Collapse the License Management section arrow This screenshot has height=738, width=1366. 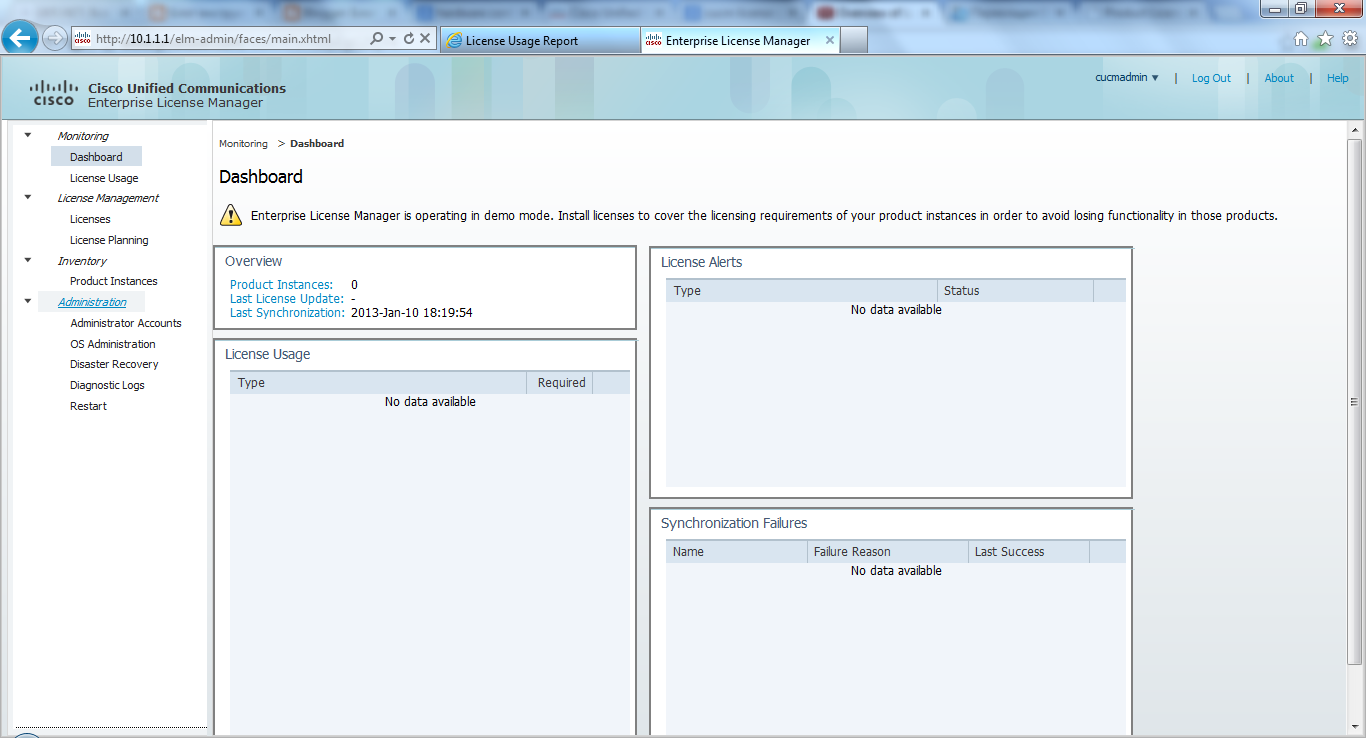[28, 197]
